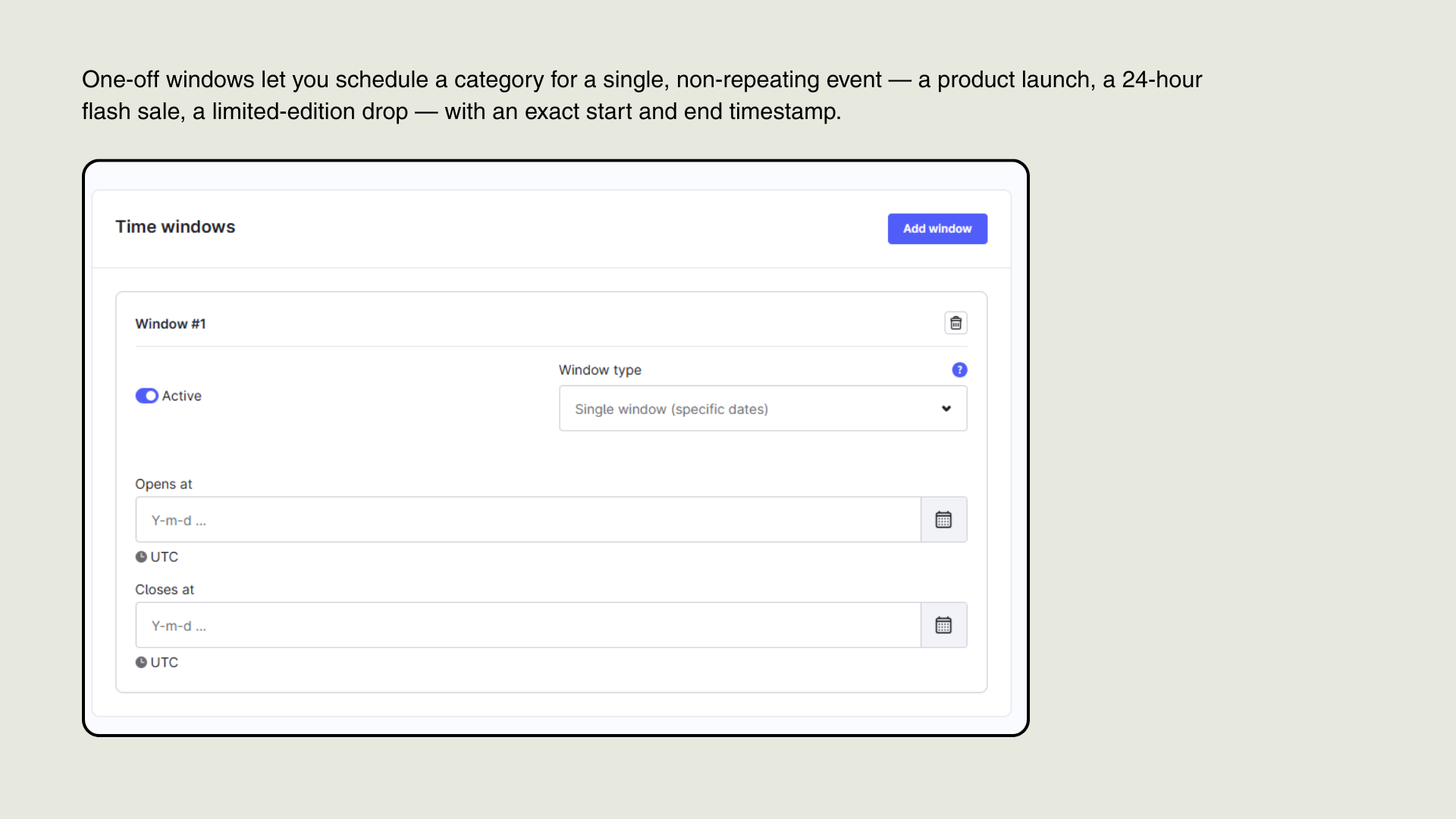Toggle the Active switch off
Screen dimensions: 1456x819
pos(146,396)
